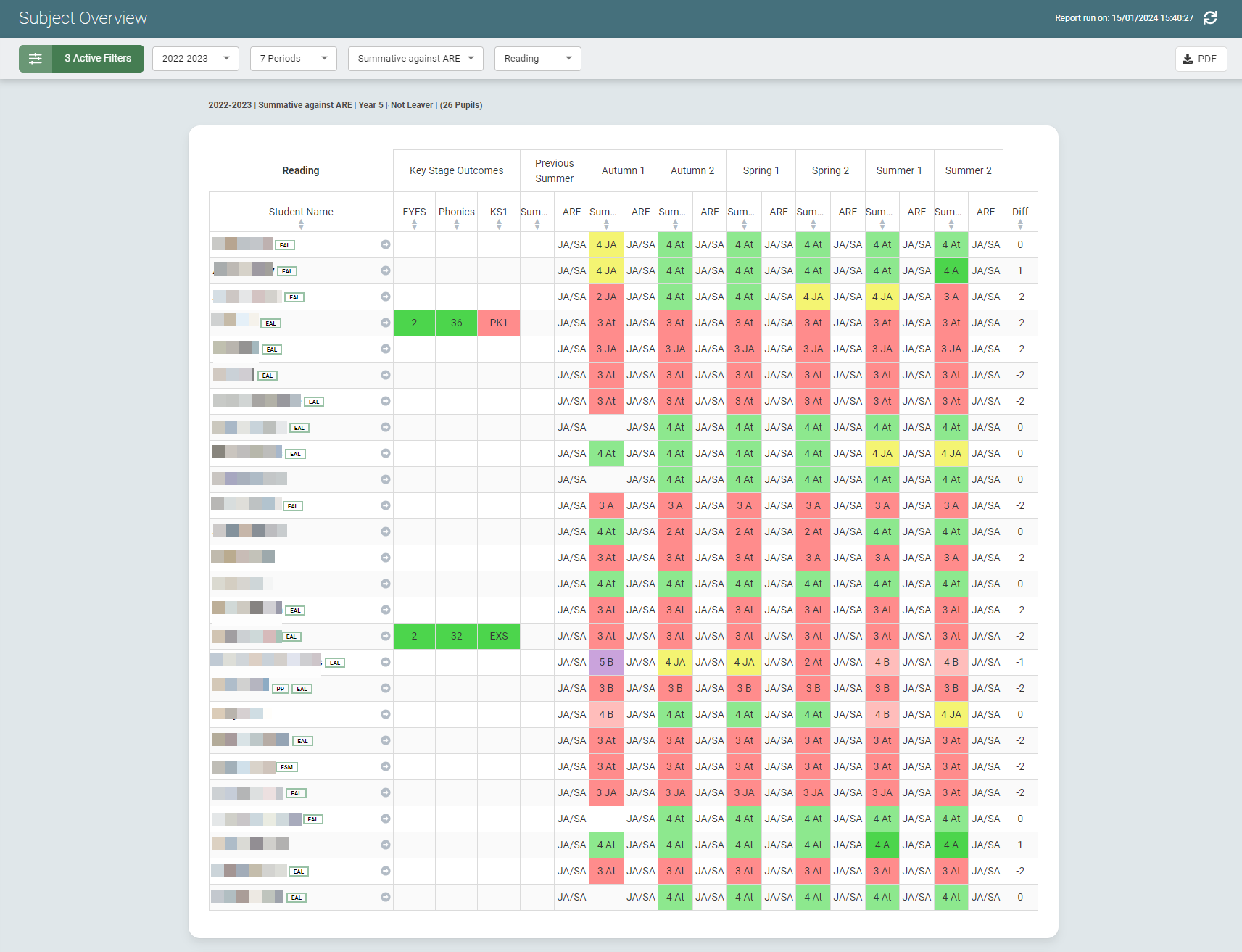Click the refresh report icon

click(x=1210, y=18)
